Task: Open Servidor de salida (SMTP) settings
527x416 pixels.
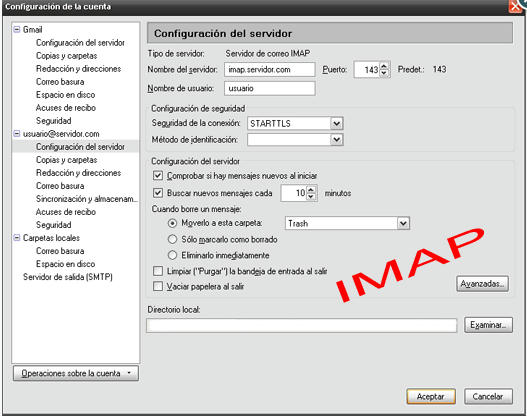Action: (x=68, y=277)
